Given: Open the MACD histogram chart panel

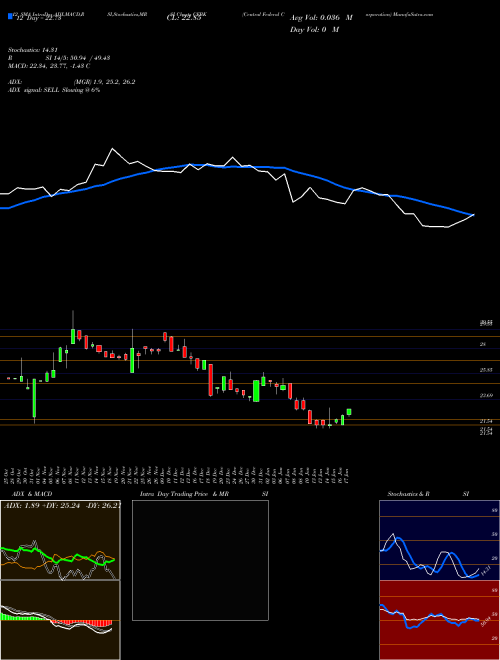Looking at the screenshot, I should 60,620.
